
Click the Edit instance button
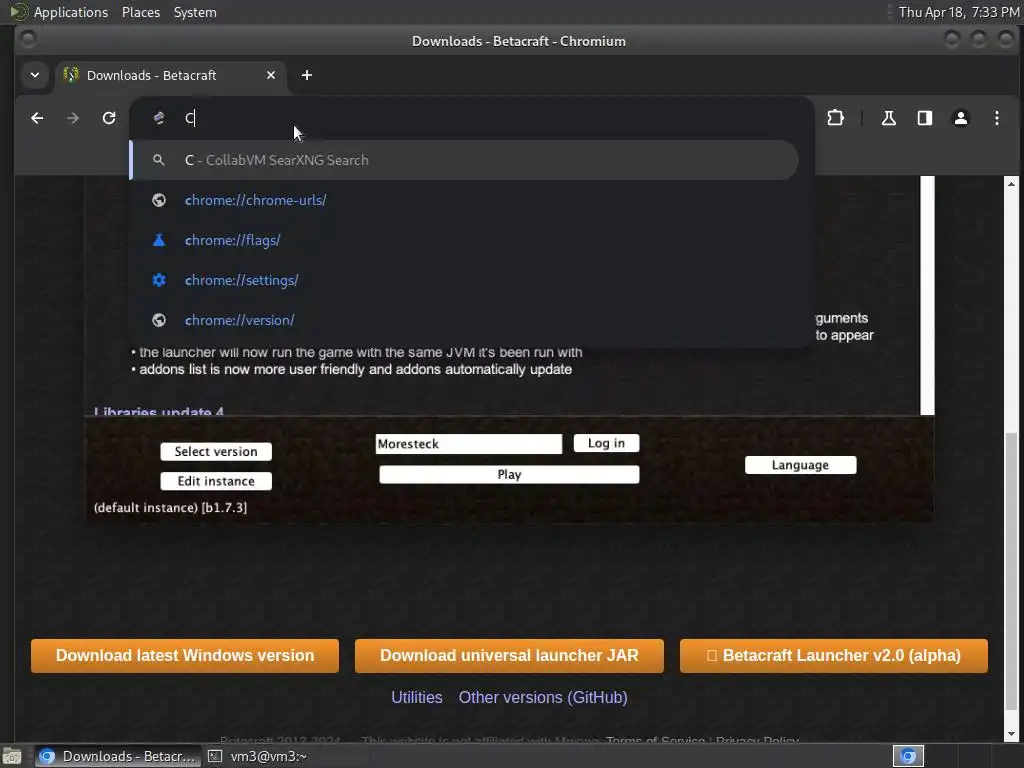point(216,481)
